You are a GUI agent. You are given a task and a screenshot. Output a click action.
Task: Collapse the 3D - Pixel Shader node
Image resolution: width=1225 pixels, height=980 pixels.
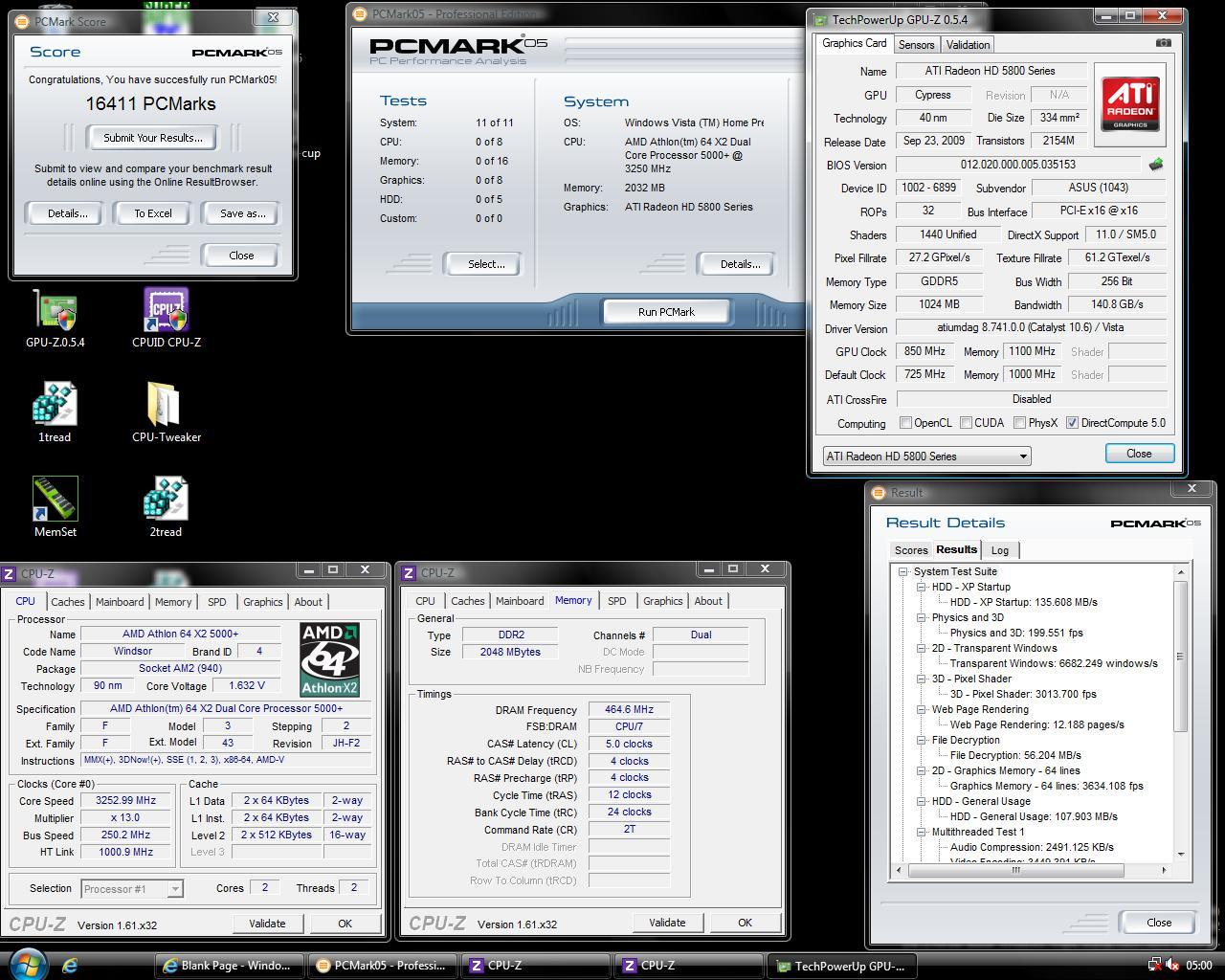922,679
